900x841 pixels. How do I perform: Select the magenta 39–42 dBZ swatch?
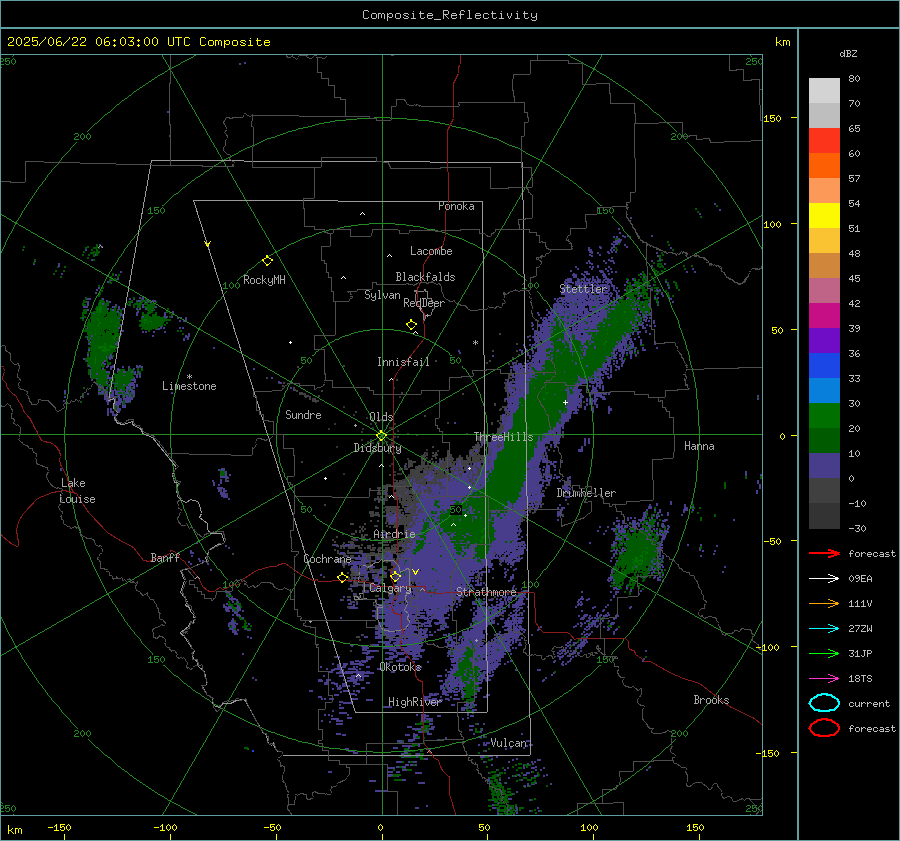click(x=824, y=316)
